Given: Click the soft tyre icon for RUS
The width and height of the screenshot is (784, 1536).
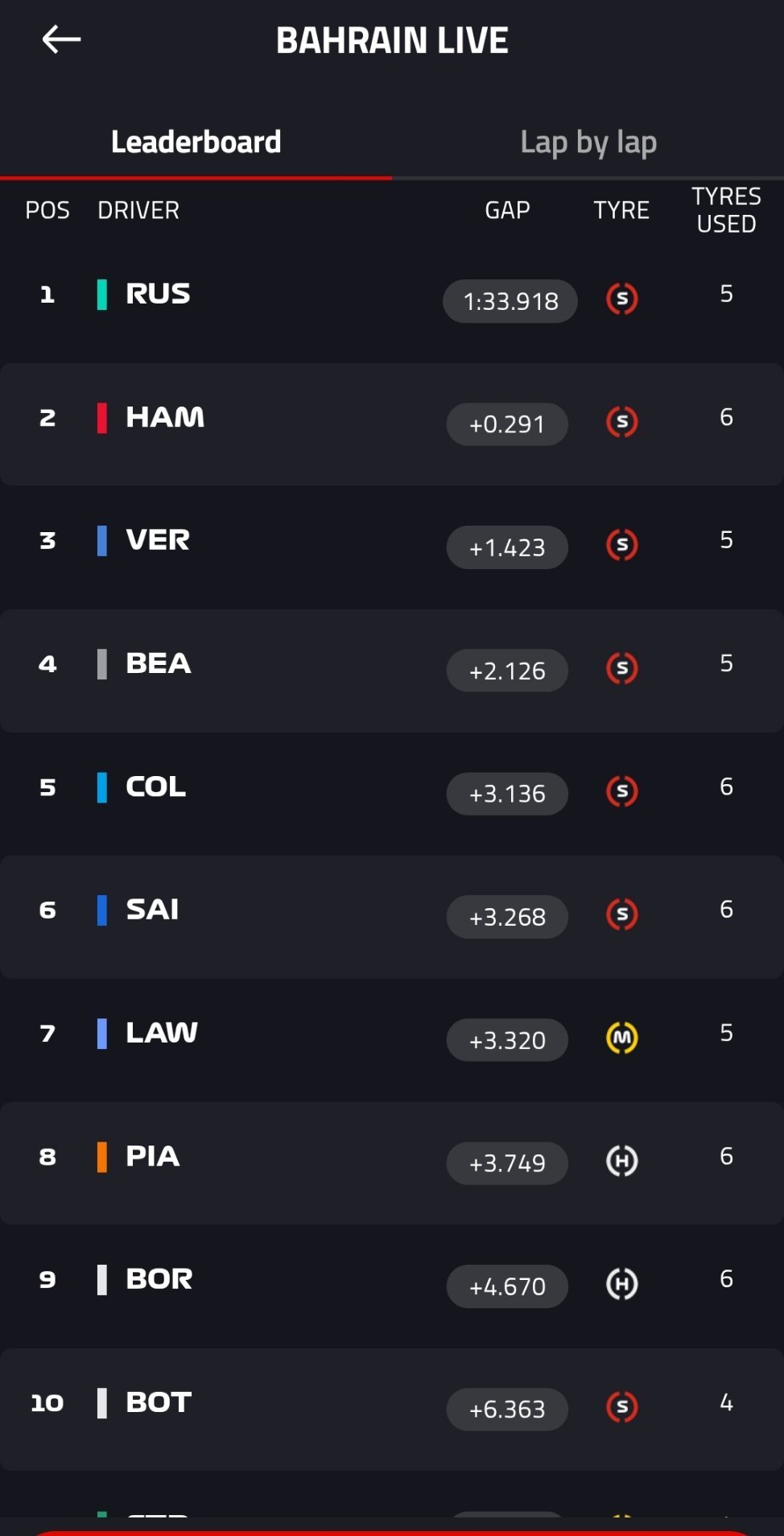Looking at the screenshot, I should point(621,299).
